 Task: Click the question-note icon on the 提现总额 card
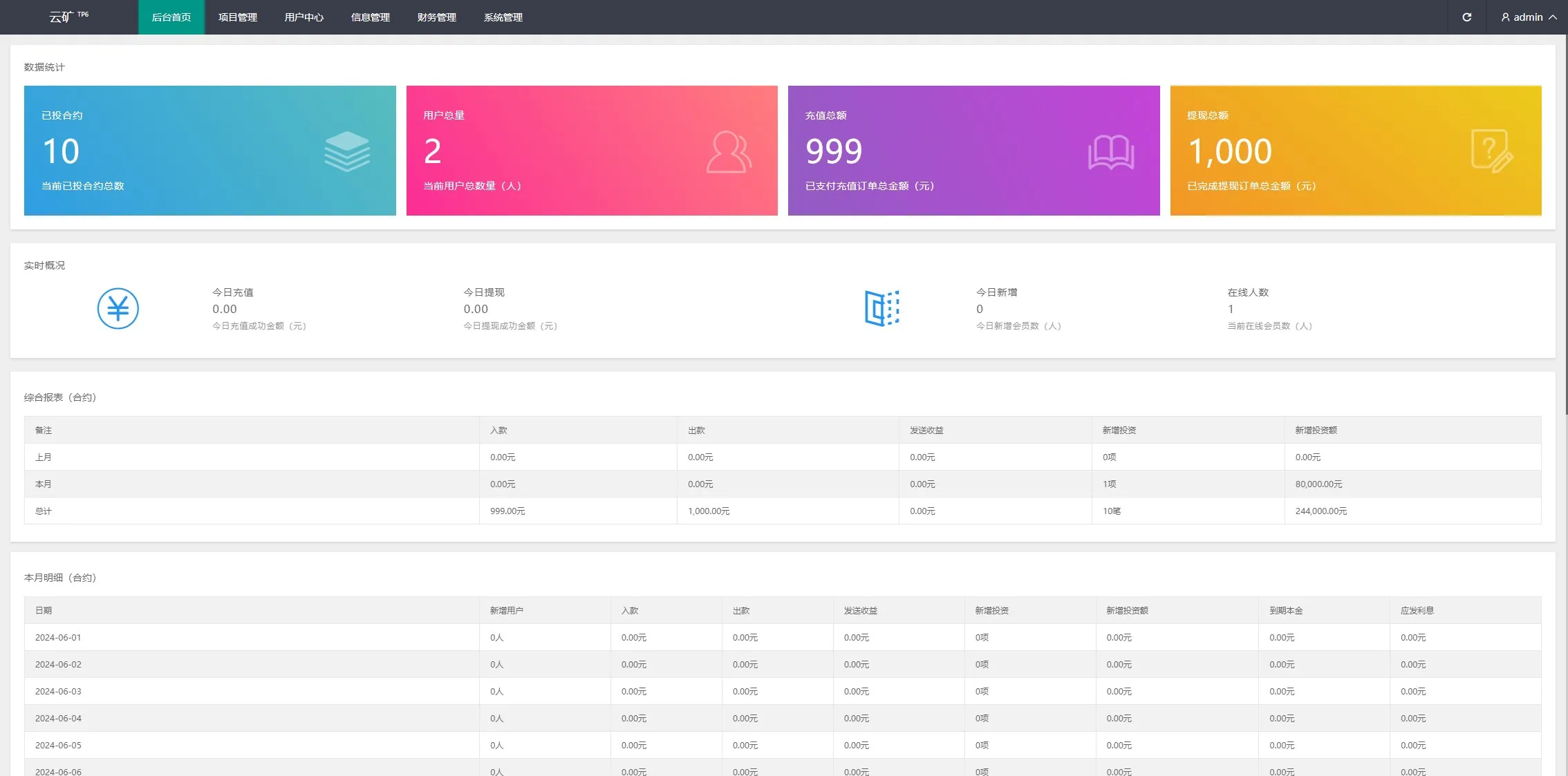click(1492, 151)
